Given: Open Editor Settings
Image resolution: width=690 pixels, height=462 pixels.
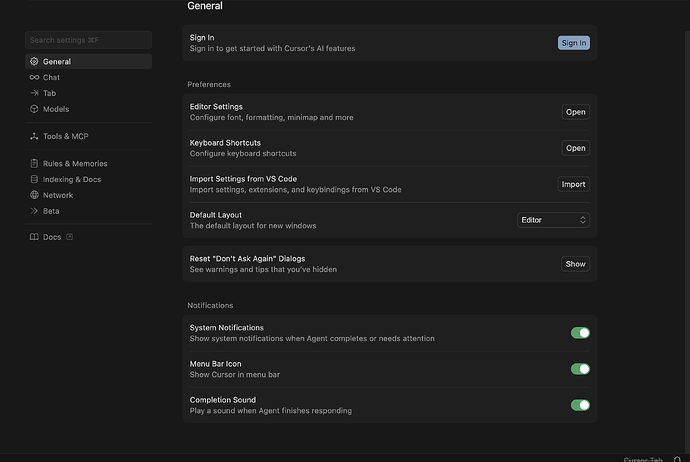Looking at the screenshot, I should coord(575,112).
